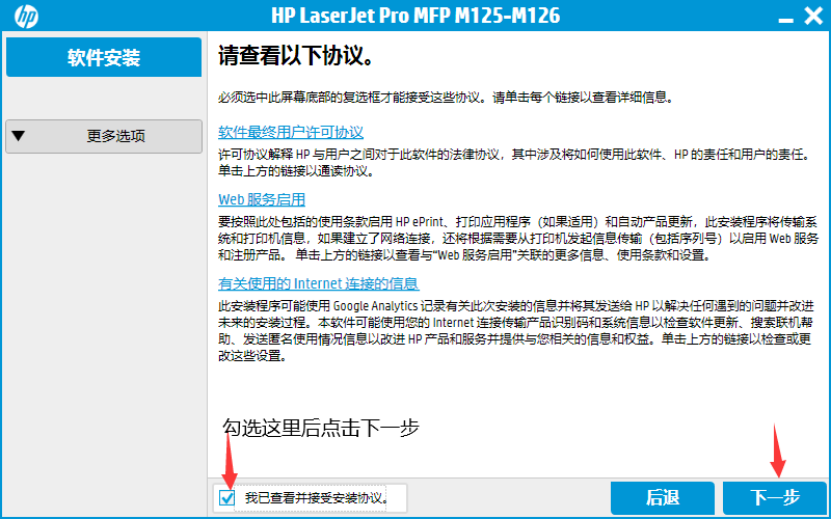Uncheck the 我已查看并接受安装协议 checkbox
The width and height of the screenshot is (831, 520).
[x=227, y=498]
